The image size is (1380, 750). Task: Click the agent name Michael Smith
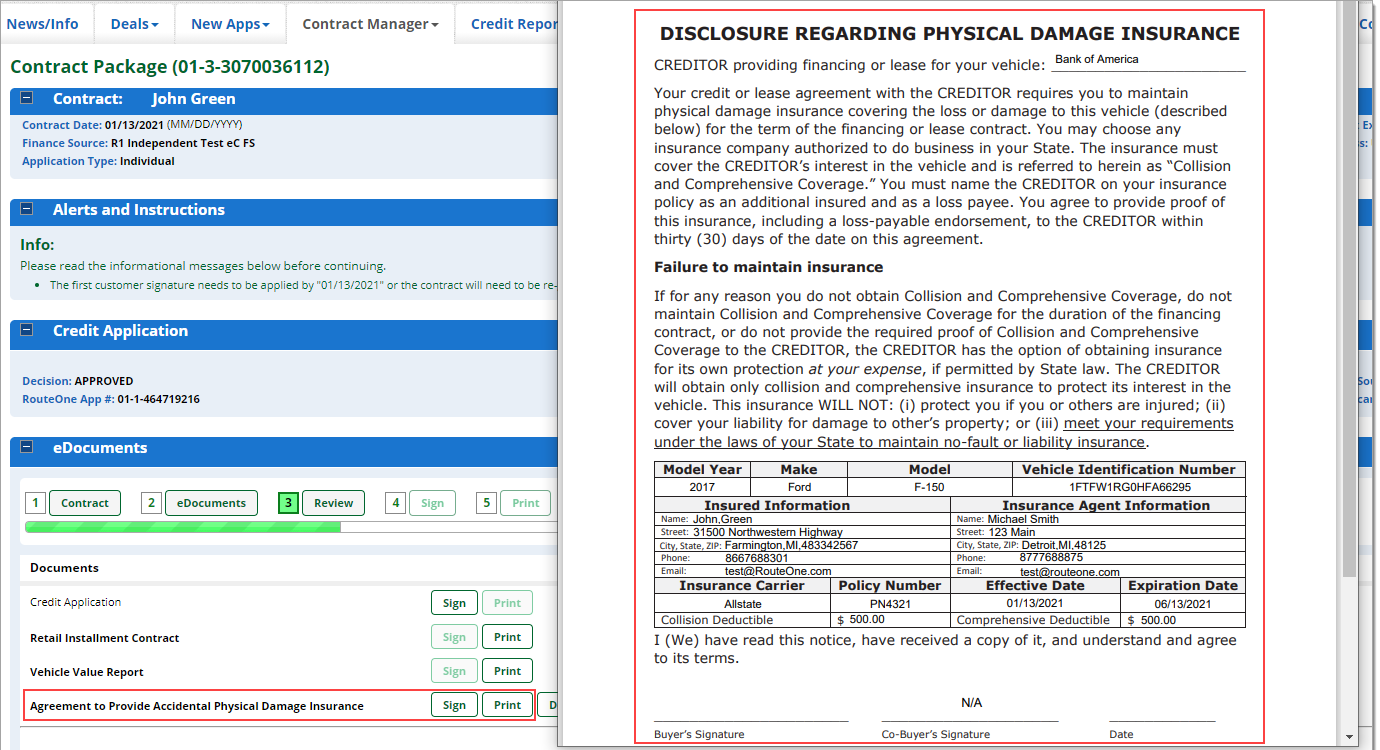coord(1023,519)
